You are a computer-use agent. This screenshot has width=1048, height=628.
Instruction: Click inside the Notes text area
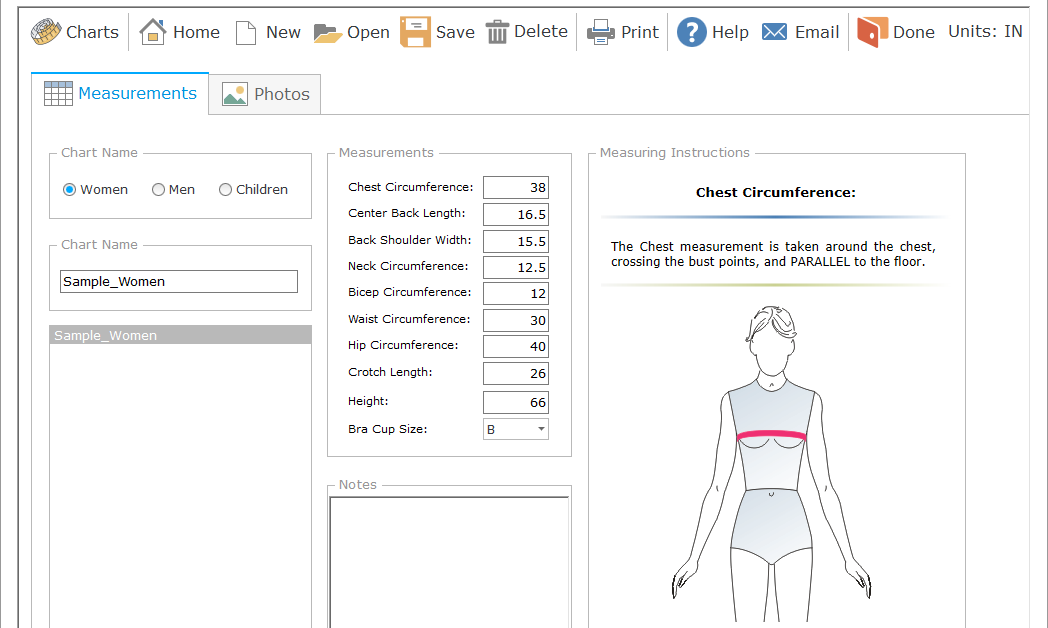click(449, 560)
